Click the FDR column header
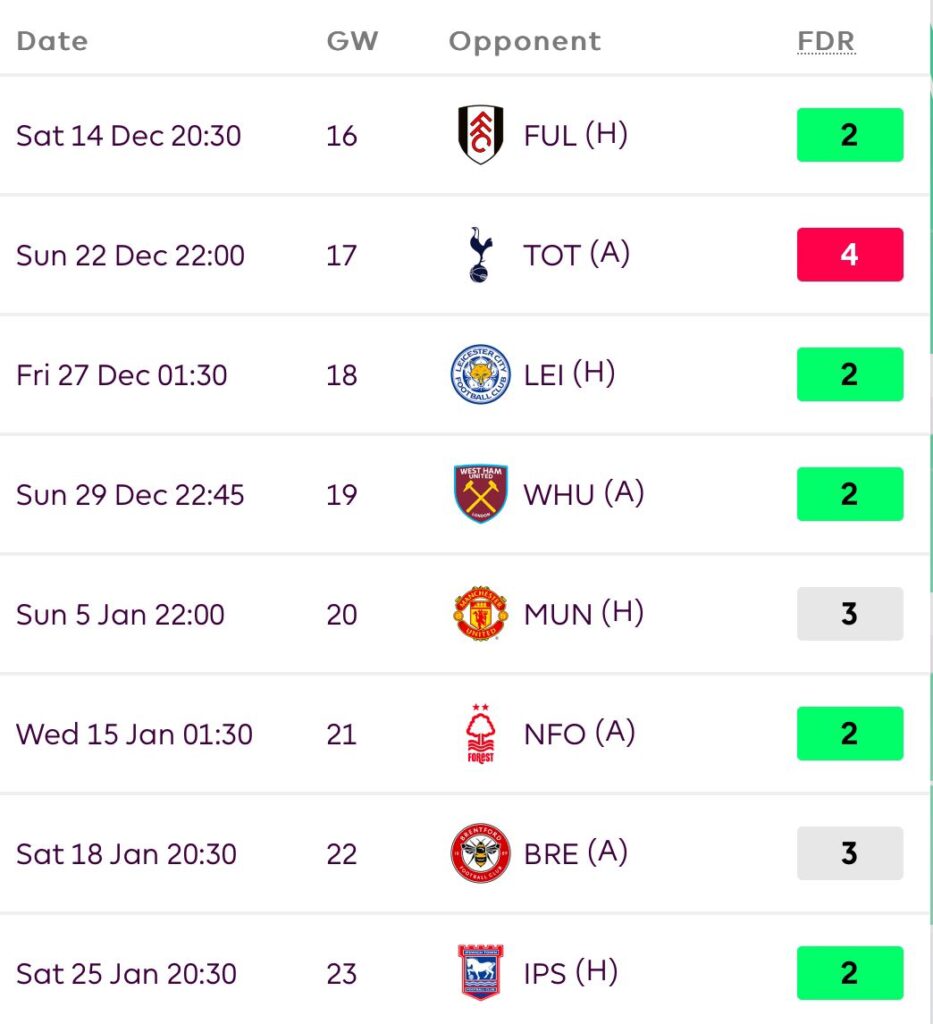The width and height of the screenshot is (933, 1024). 826,42
